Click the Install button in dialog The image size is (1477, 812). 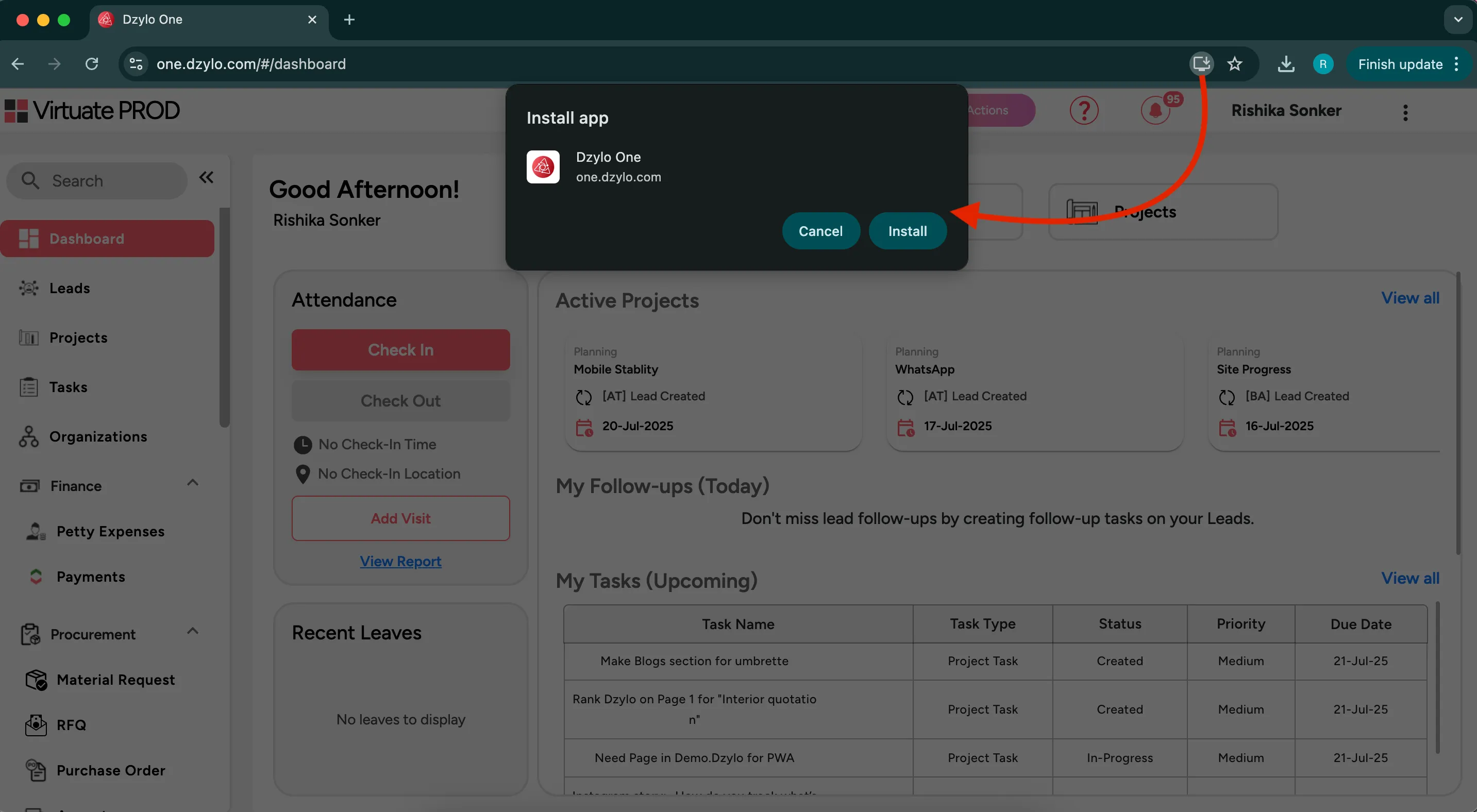pos(907,231)
